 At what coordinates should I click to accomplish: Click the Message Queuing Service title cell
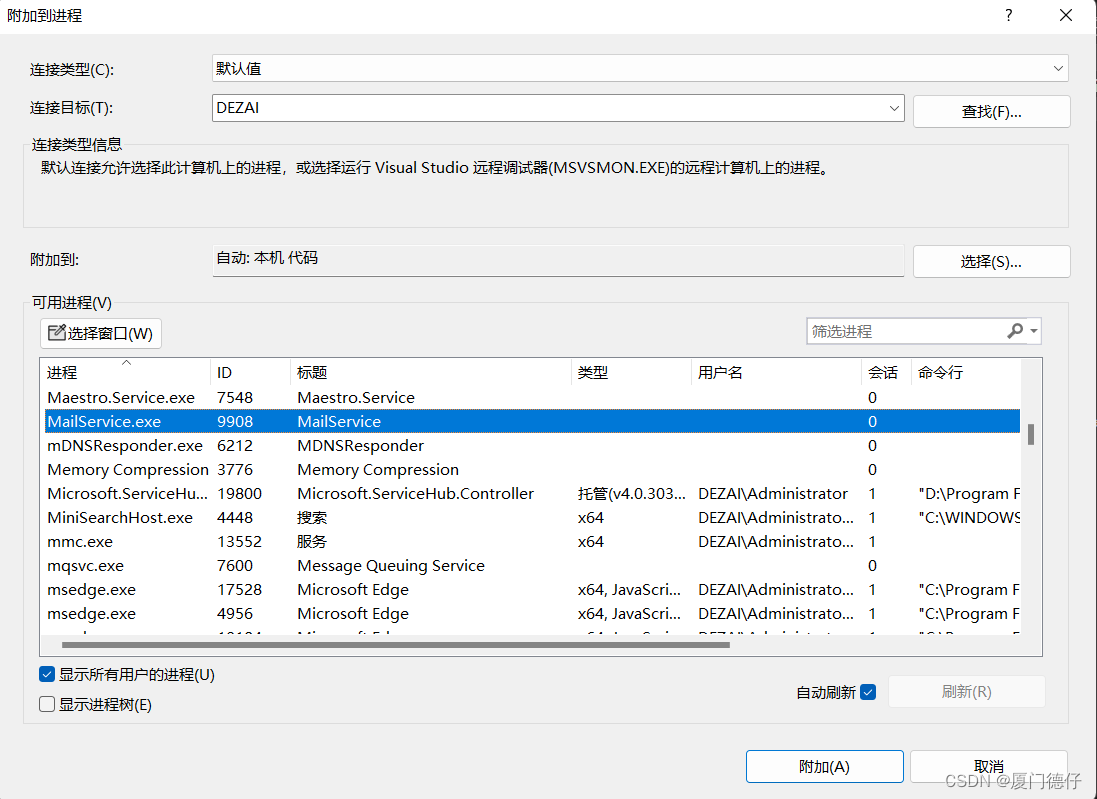[x=390, y=565]
